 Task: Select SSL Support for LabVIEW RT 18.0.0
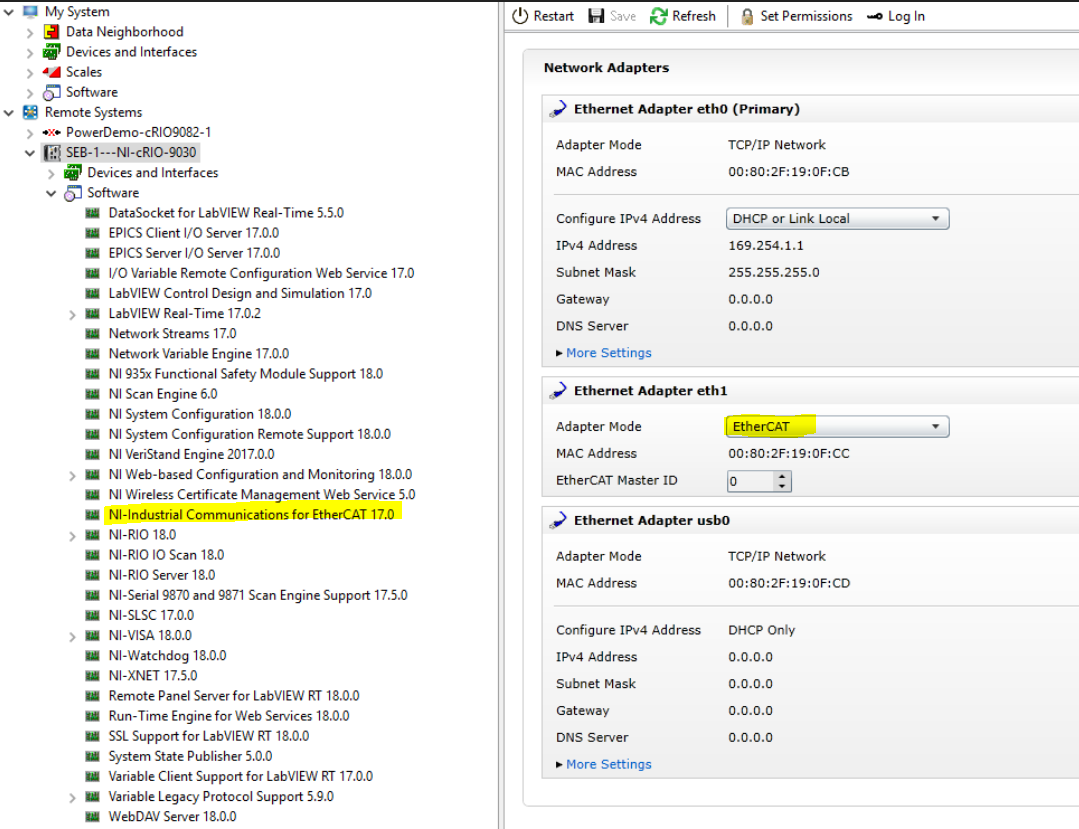coord(209,736)
